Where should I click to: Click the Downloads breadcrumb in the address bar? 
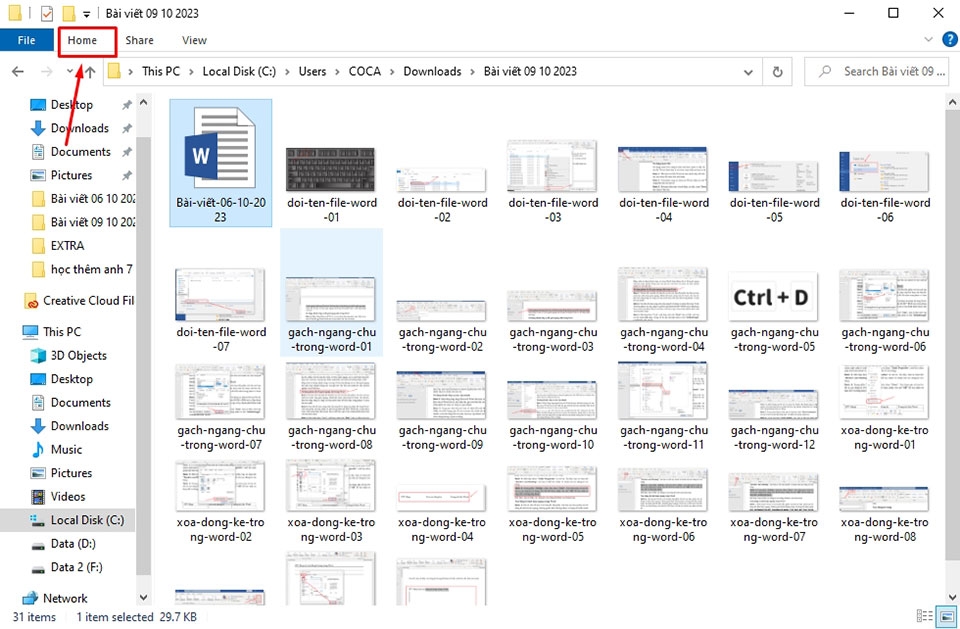(432, 71)
